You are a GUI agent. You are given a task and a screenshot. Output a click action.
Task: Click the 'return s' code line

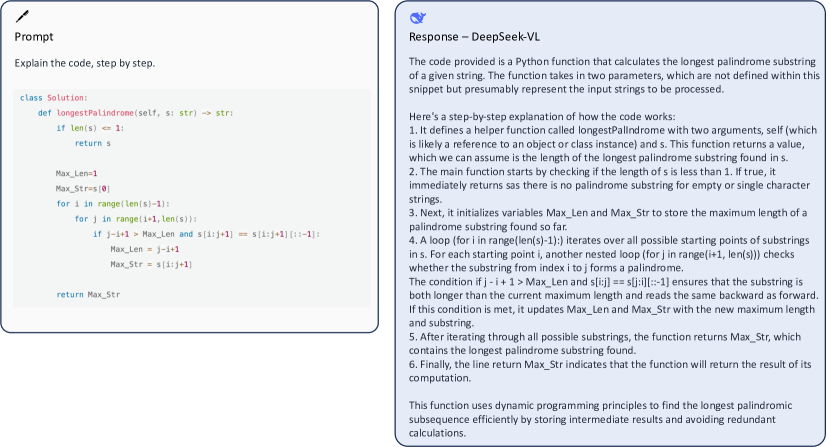pos(93,143)
